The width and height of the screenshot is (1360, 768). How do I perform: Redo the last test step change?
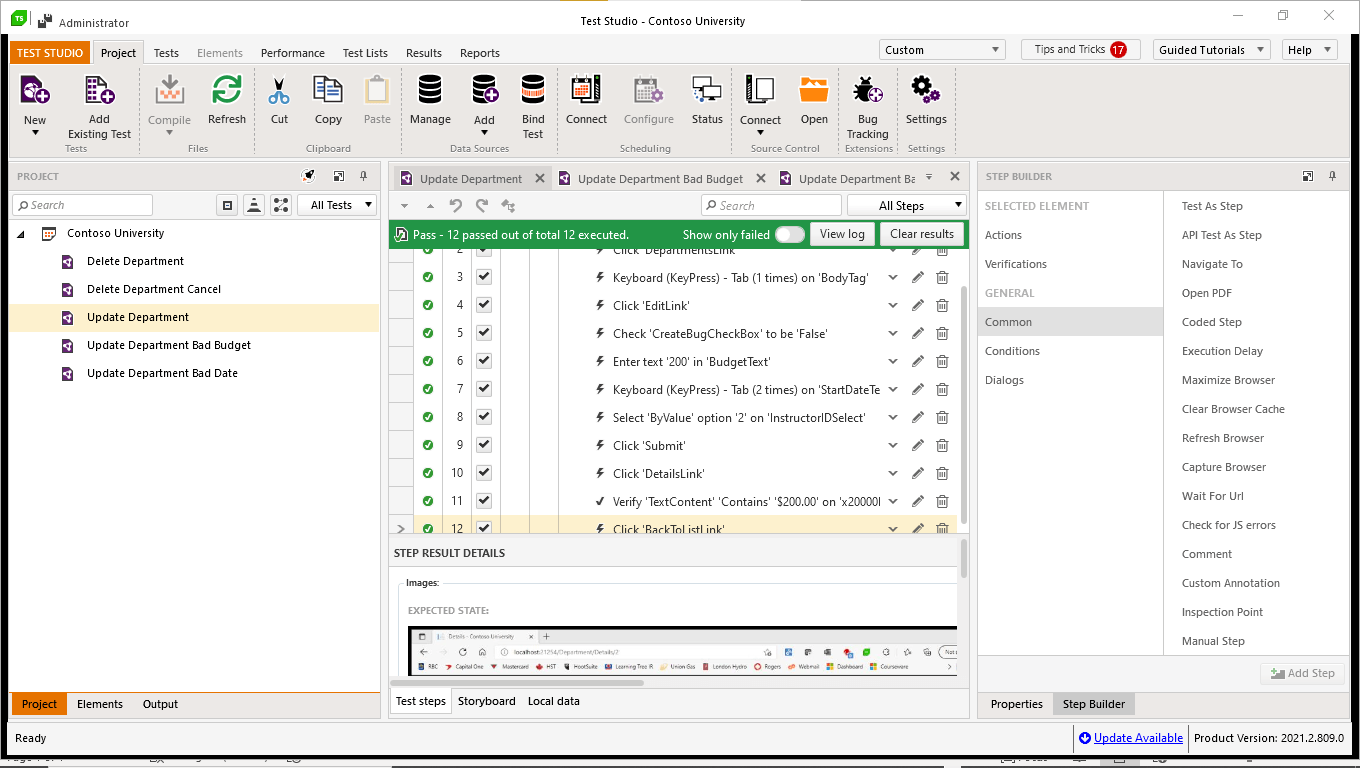click(482, 206)
